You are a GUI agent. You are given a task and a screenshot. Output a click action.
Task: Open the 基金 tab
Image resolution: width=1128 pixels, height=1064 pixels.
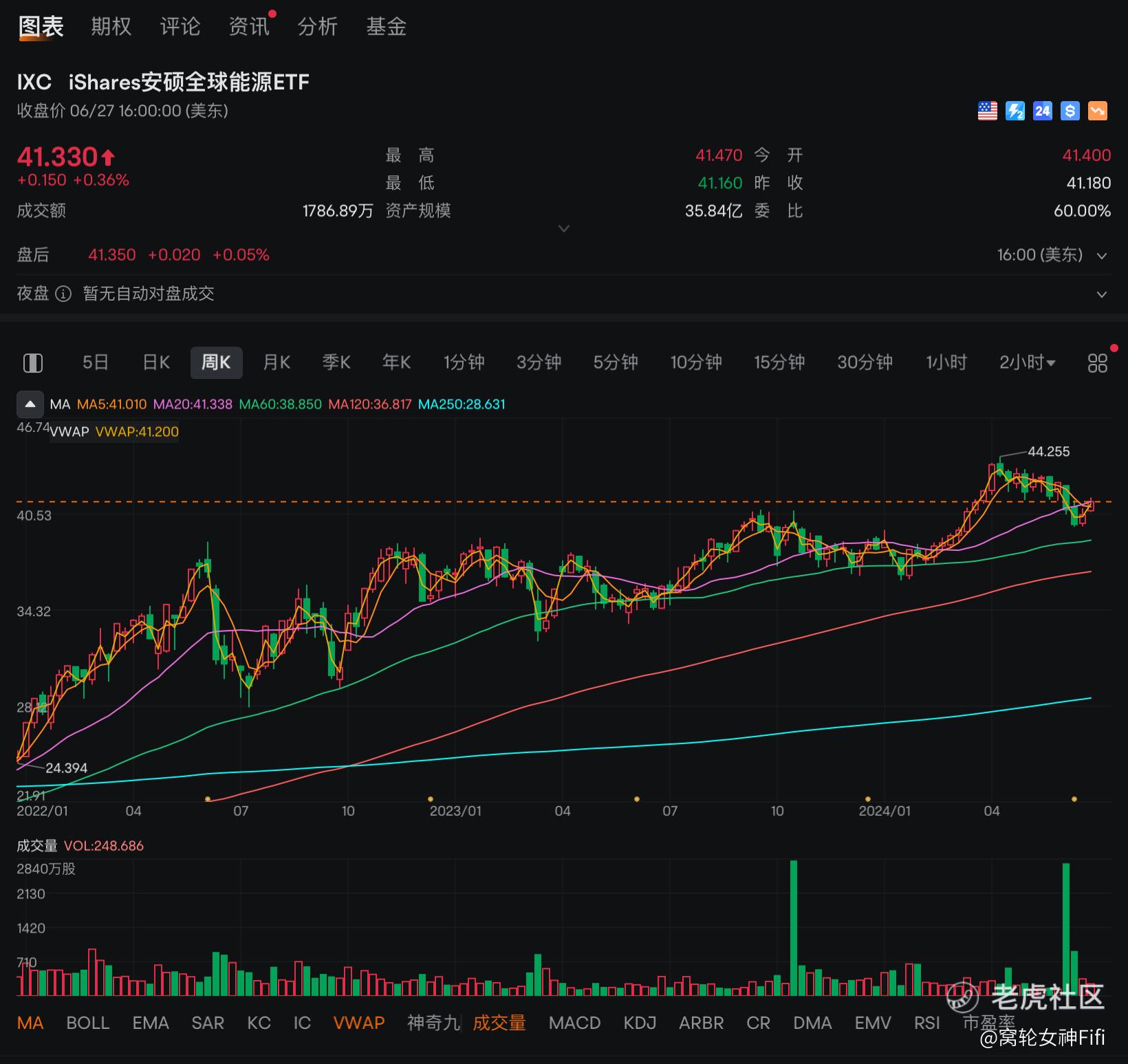(386, 27)
